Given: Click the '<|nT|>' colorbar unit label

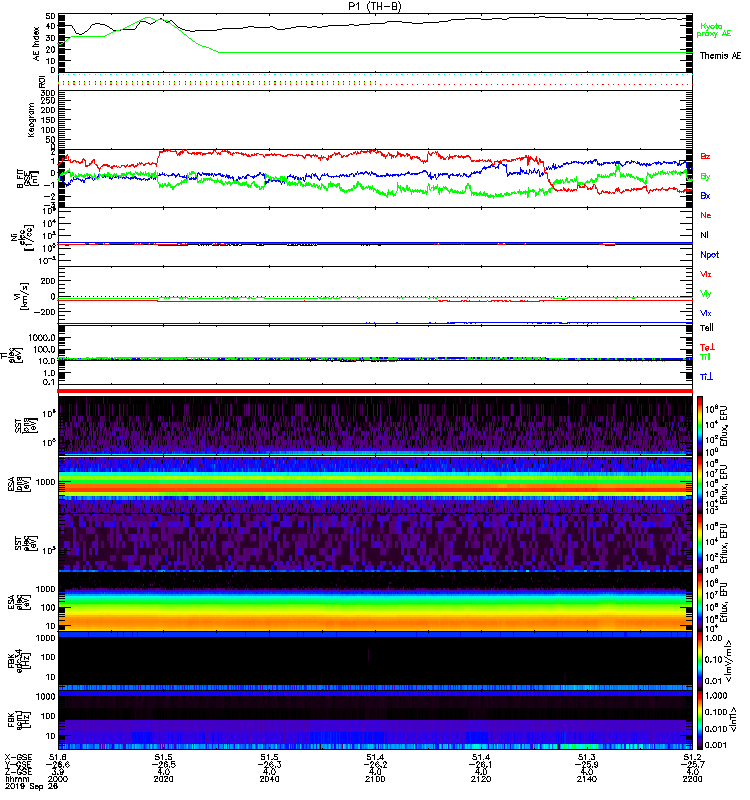Looking at the screenshot, I should 733,719.
